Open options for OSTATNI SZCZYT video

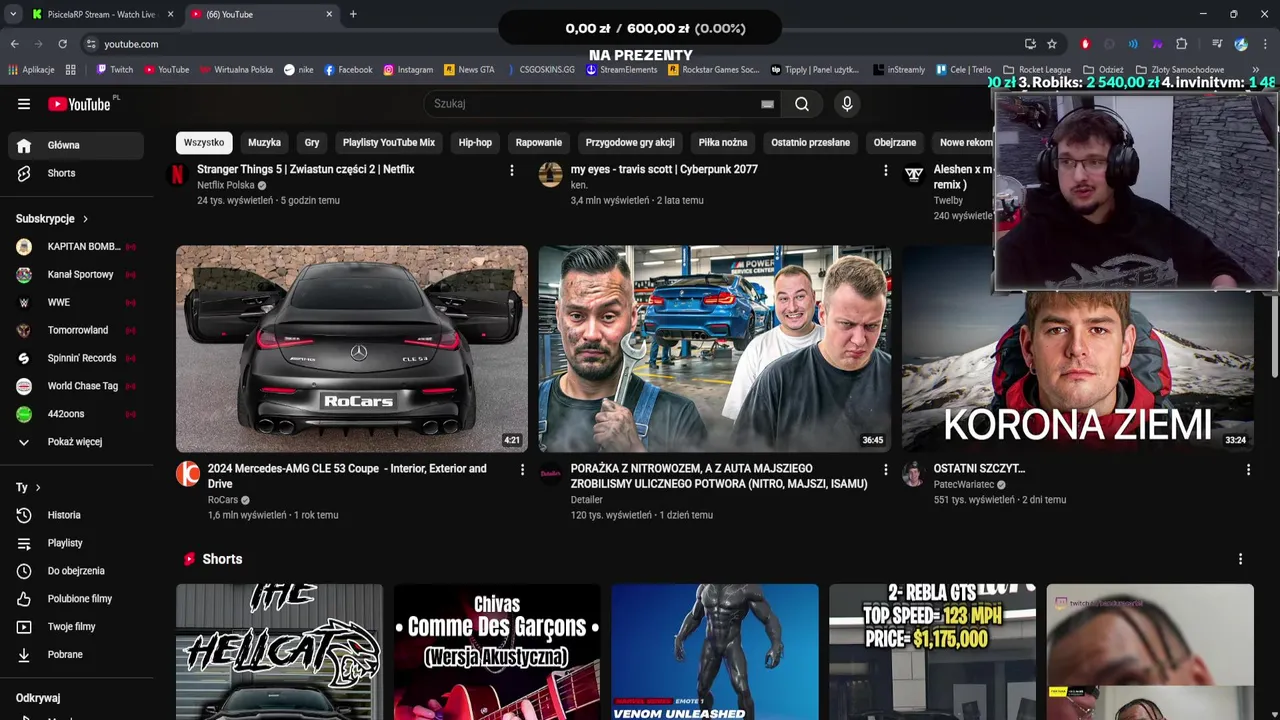click(x=1248, y=469)
